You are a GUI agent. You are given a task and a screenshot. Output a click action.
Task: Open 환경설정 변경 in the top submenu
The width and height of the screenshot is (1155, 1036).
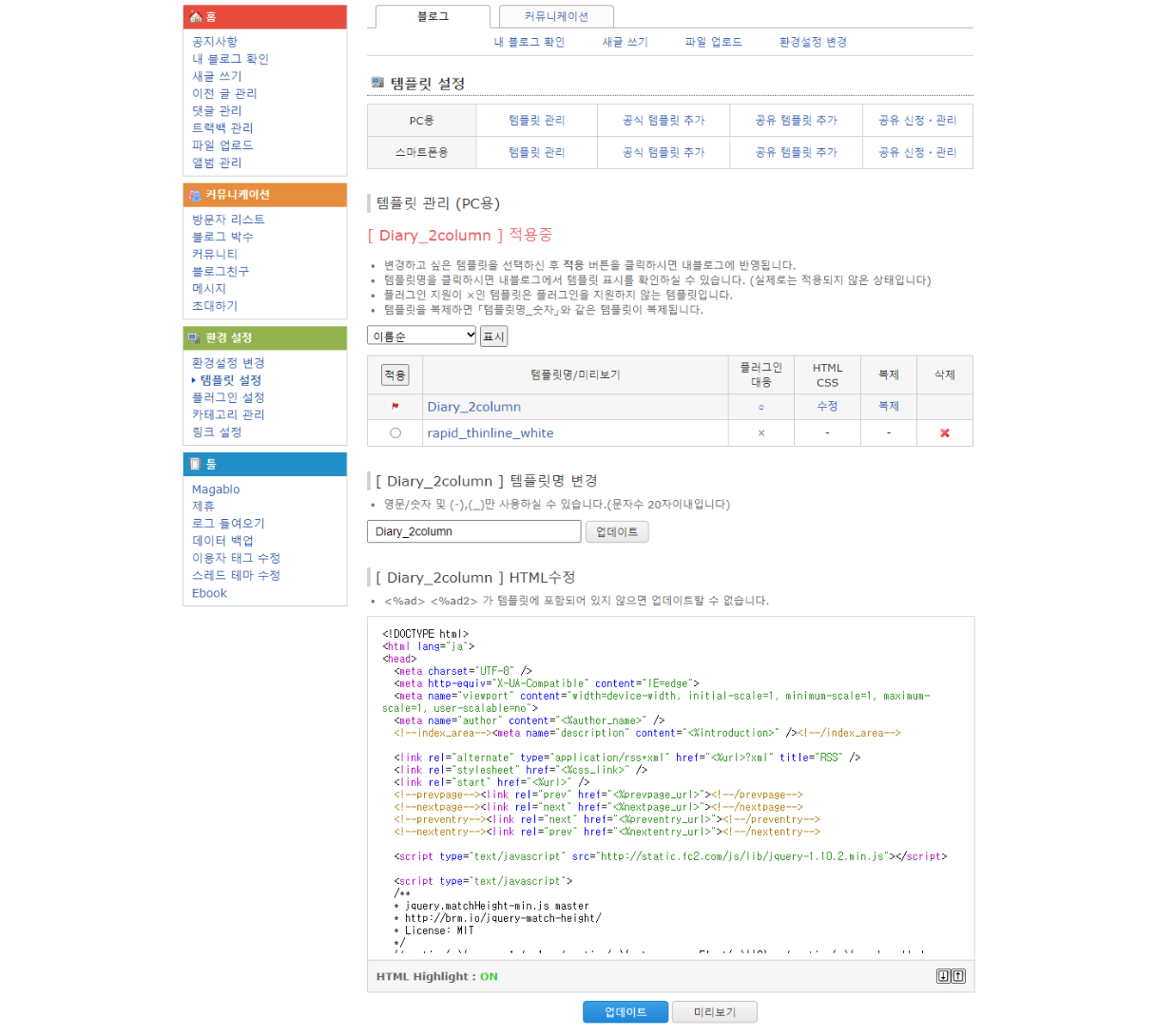(813, 43)
